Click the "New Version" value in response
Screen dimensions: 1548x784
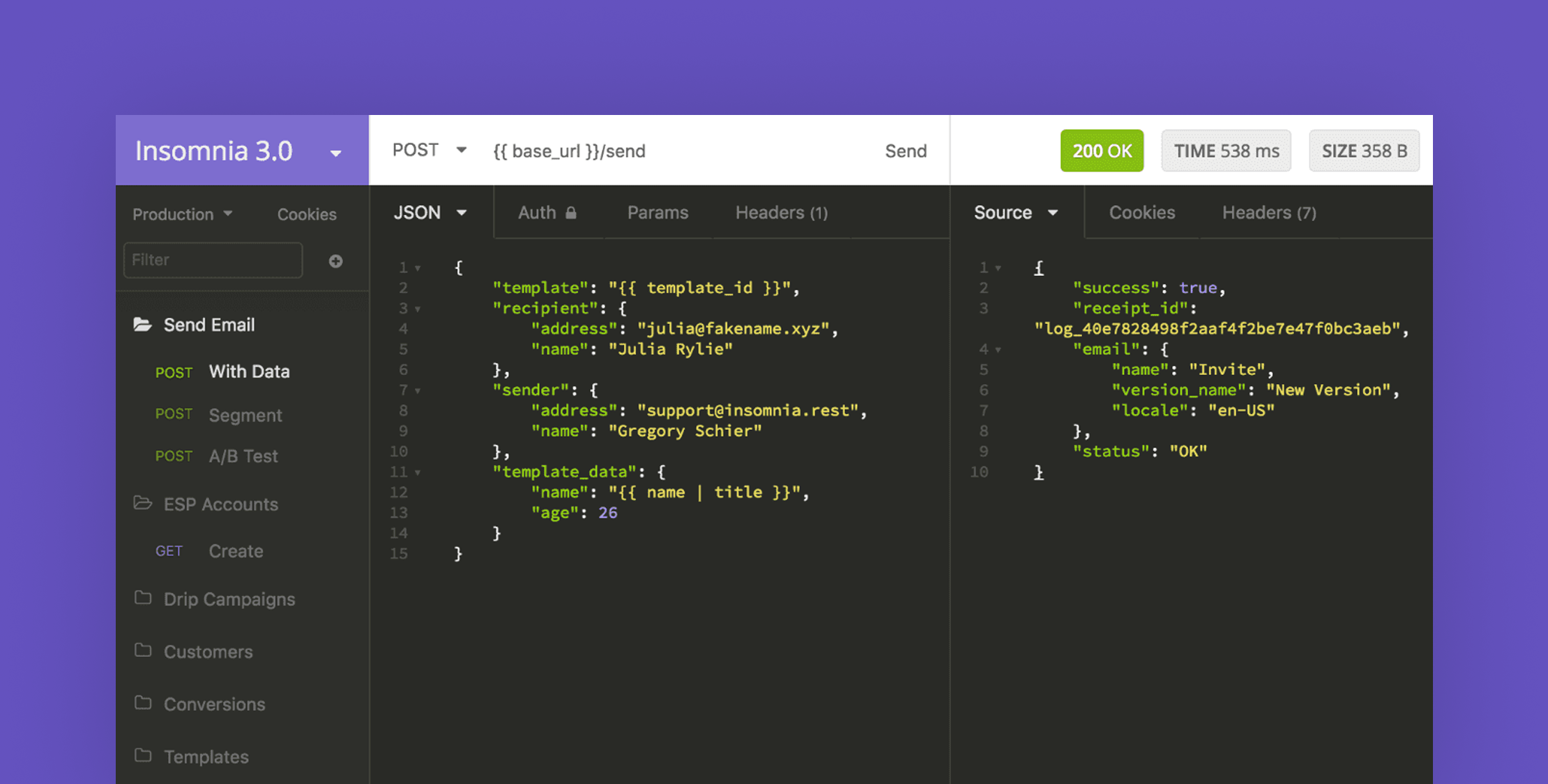pos(1328,390)
